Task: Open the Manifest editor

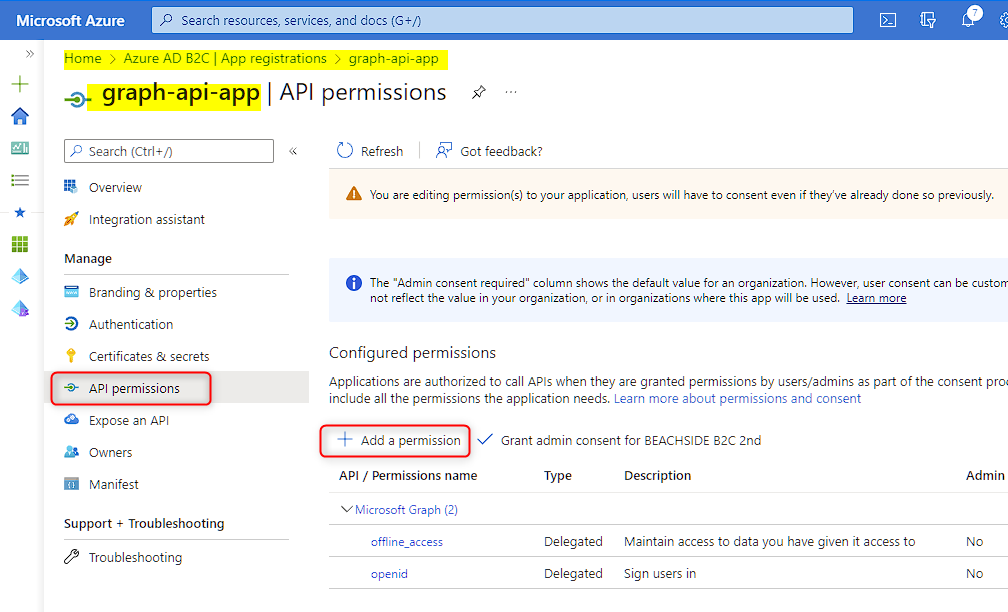Action: click(x=113, y=485)
